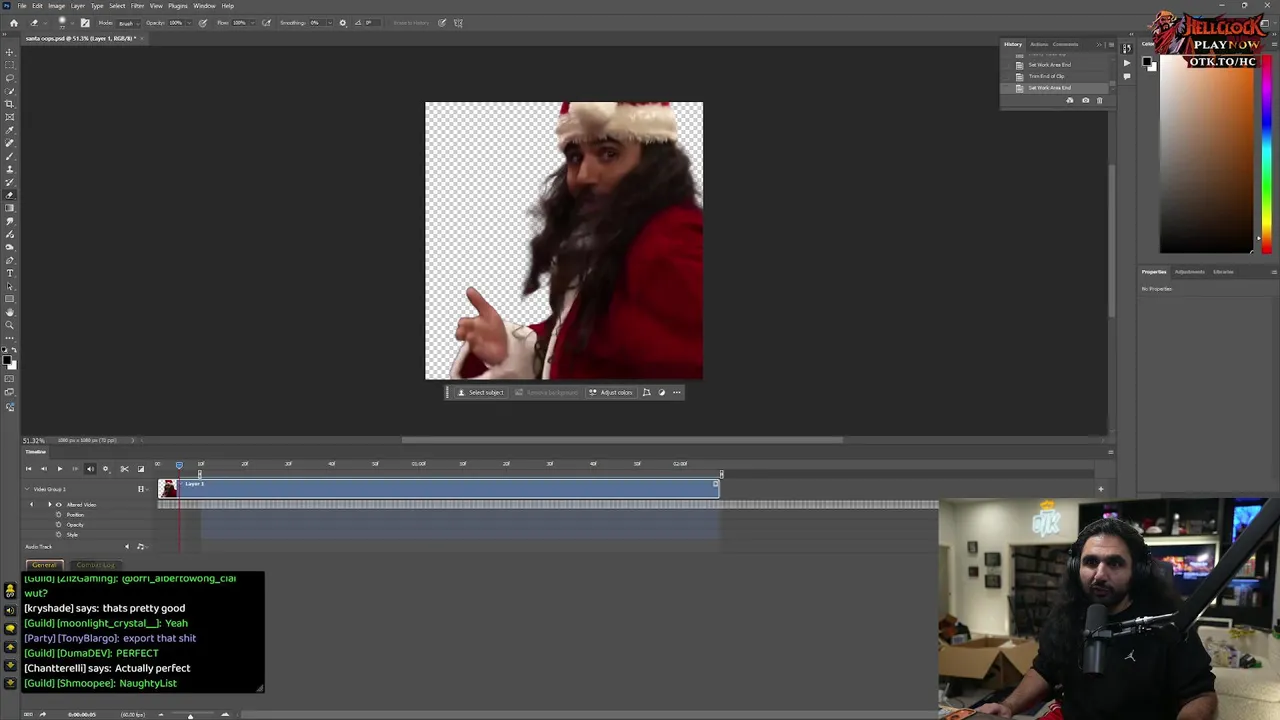Select the Type tool
This screenshot has width=1280, height=720.
click(12, 273)
